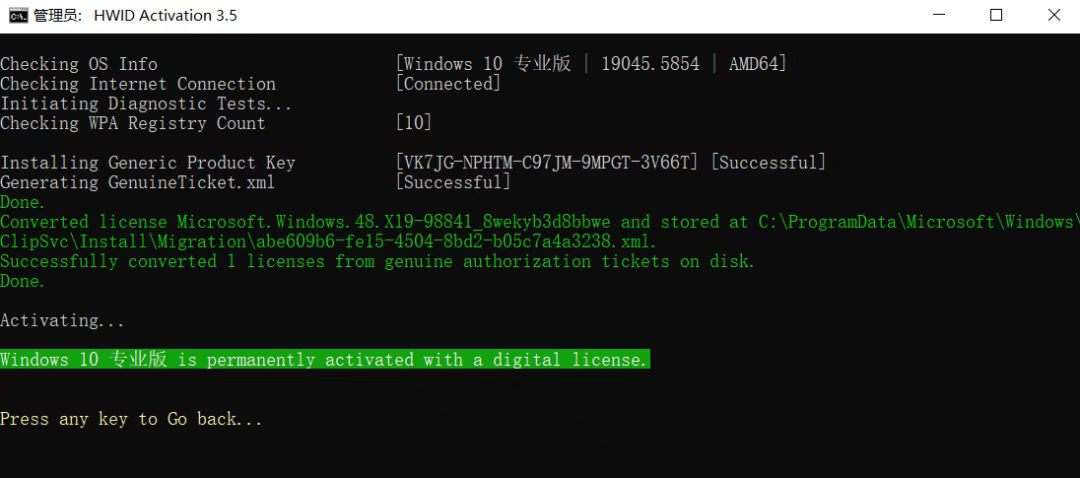The width and height of the screenshot is (1080, 478).
Task: Click the Press any key to Go back prompt
Action: 131,419
